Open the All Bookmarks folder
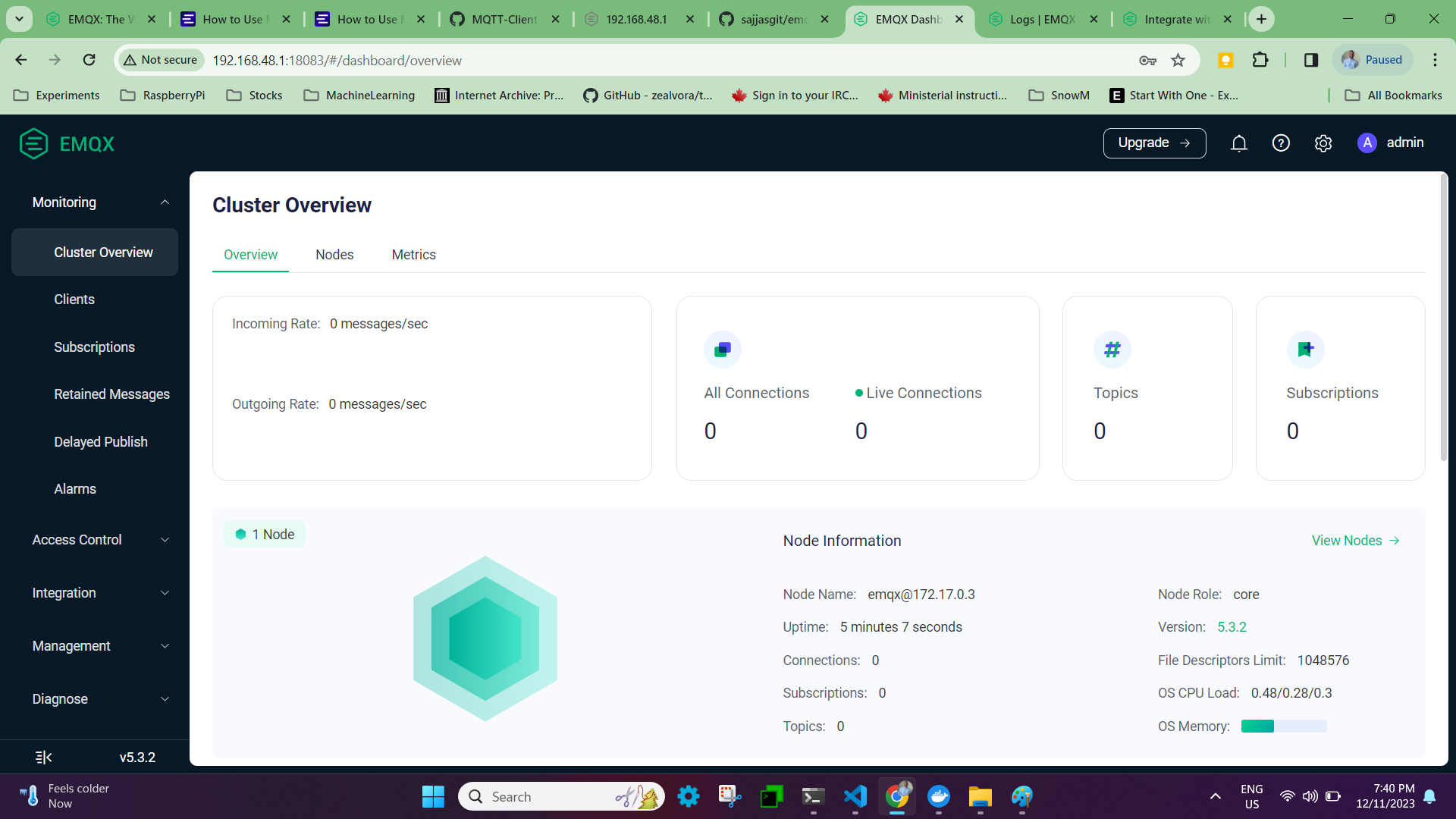This screenshot has width=1456, height=819. [x=1394, y=96]
